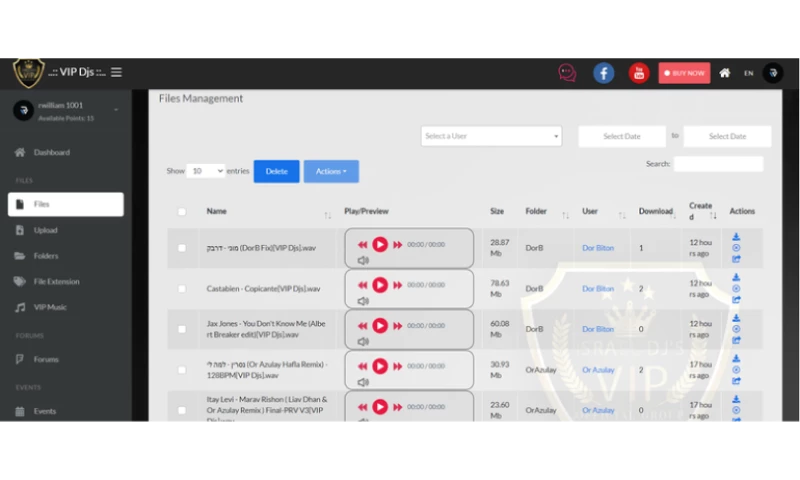Mute the DorB Fix wav player volume
The height and width of the screenshot is (480, 800).
(363, 260)
